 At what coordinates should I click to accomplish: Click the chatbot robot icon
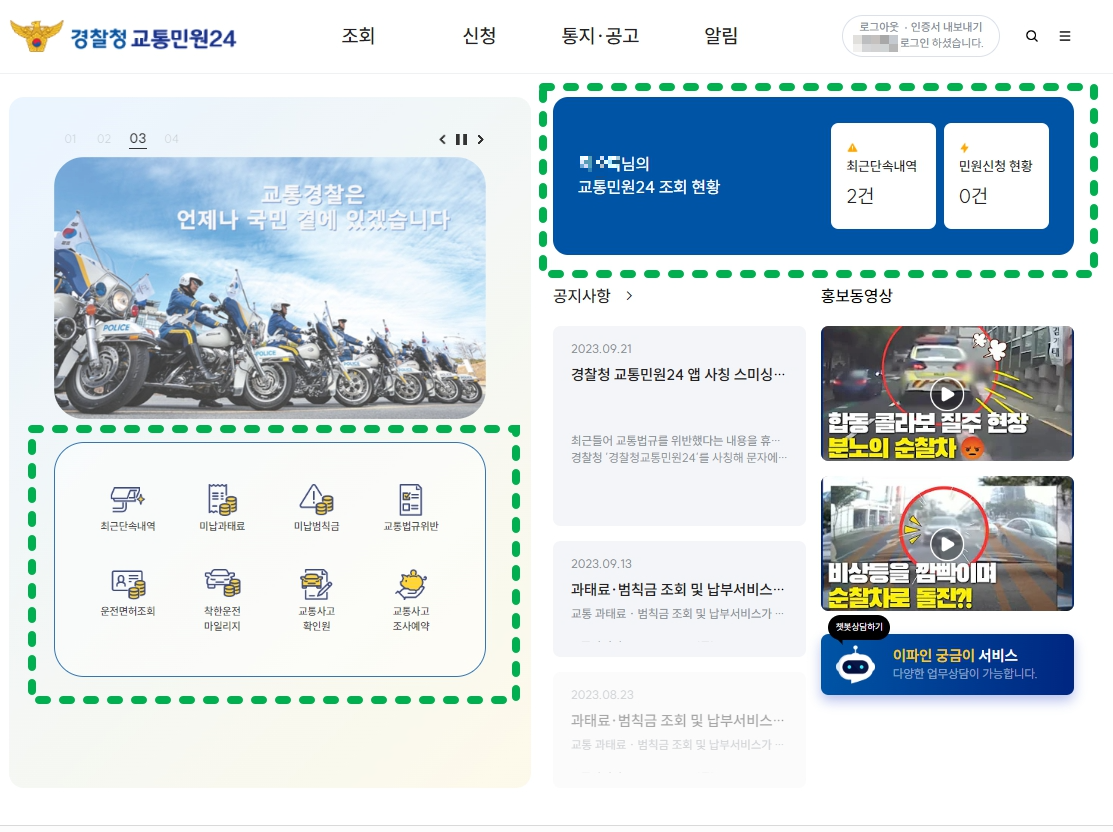(855, 665)
